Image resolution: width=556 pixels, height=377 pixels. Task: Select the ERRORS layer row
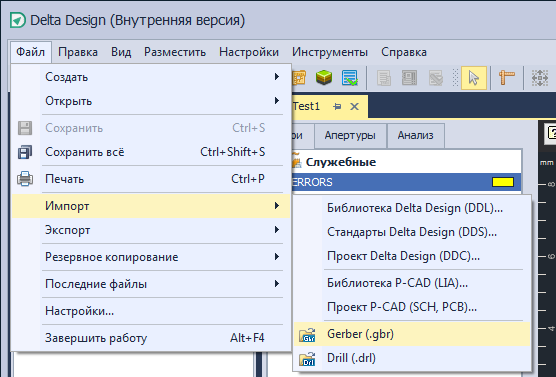pos(406,182)
